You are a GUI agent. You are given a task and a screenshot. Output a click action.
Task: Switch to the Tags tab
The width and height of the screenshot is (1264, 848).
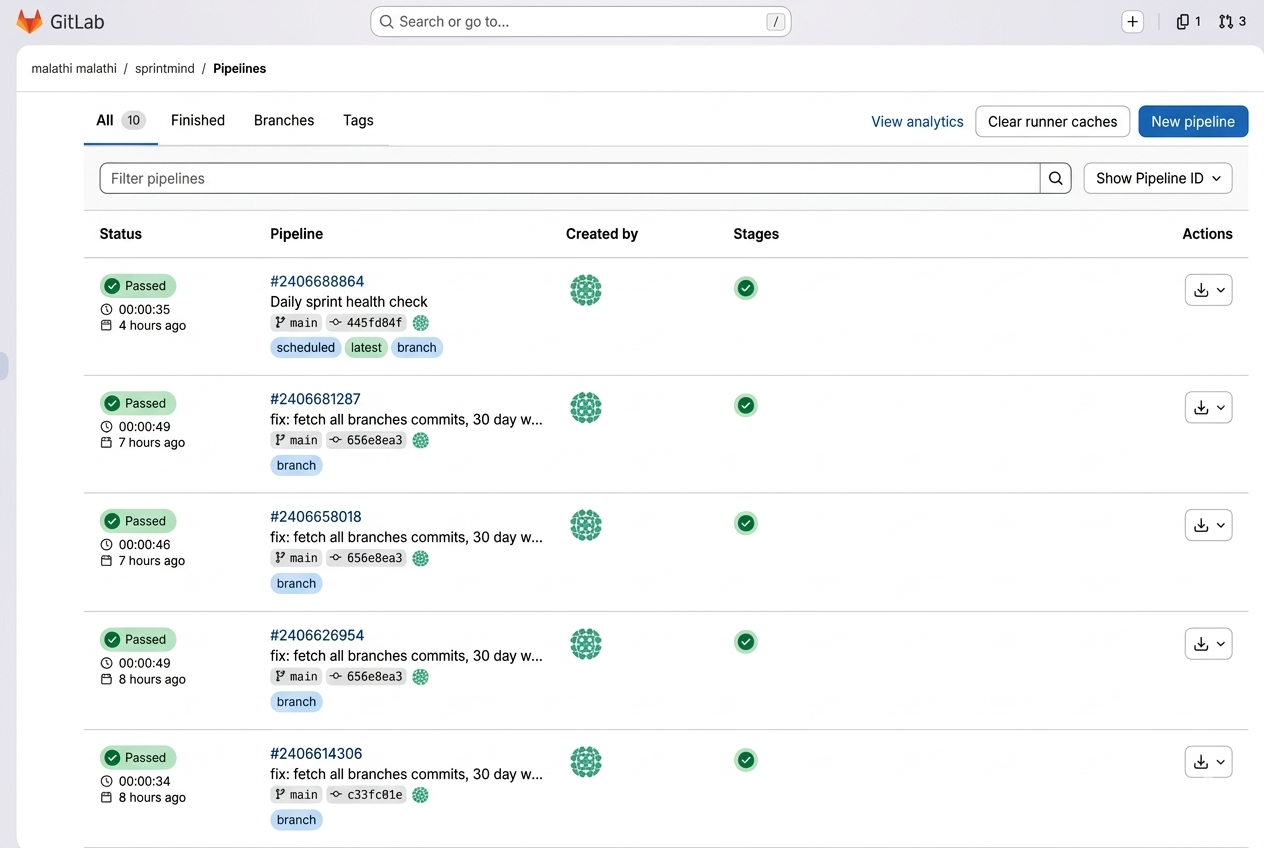click(358, 120)
